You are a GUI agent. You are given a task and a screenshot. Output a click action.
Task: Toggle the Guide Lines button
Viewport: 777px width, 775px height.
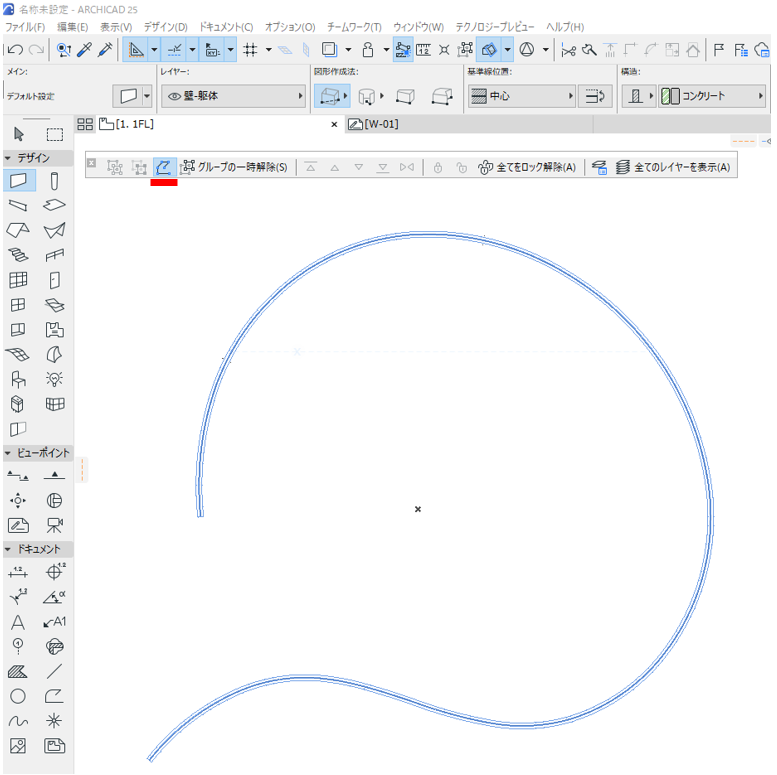coord(136,50)
